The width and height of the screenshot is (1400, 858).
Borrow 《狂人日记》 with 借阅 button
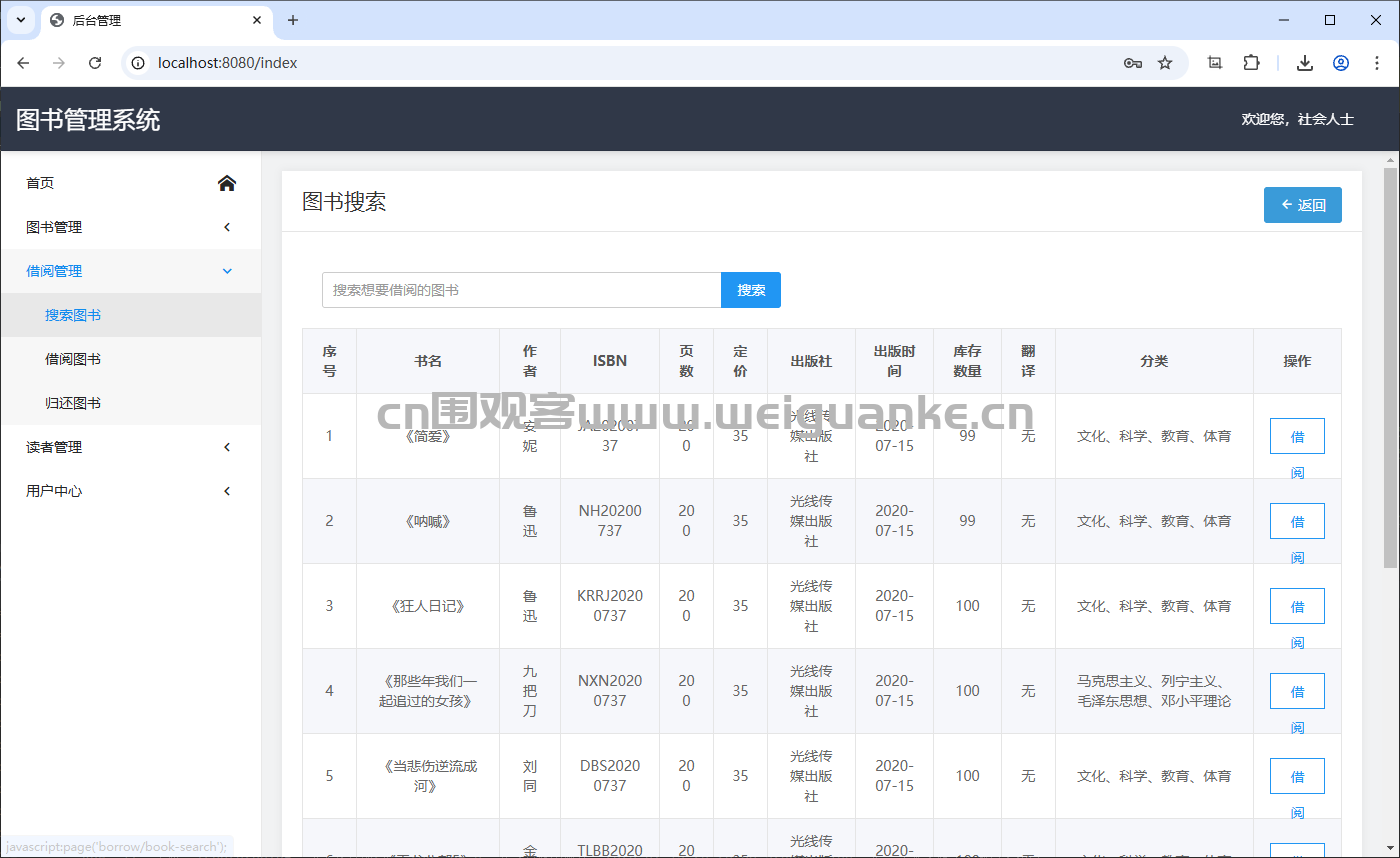coord(1297,606)
